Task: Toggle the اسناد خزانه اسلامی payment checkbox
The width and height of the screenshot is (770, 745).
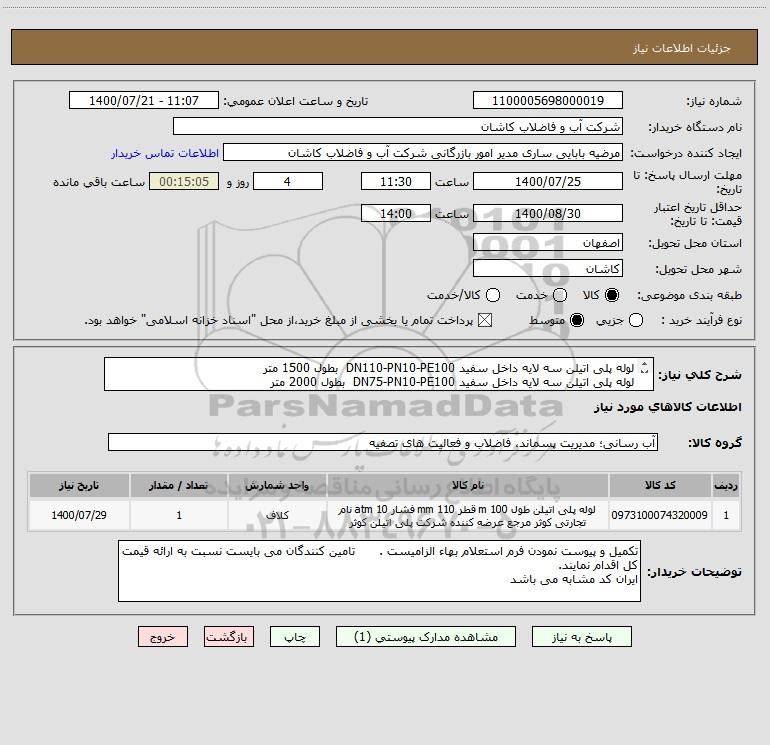Action: tap(485, 320)
